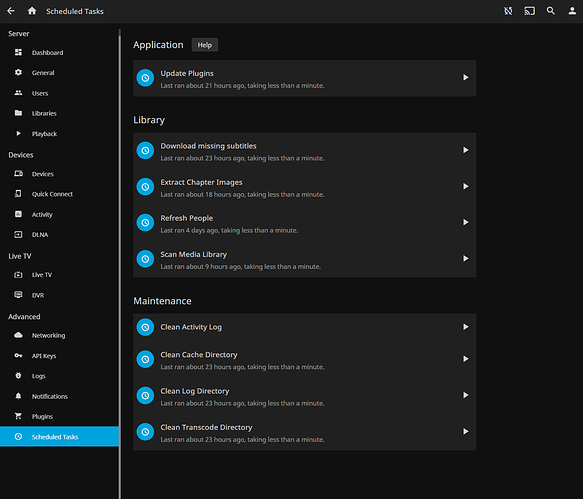Viewport: 583px width, 499px height.
Task: Open General settings menu item
Action: tap(59, 73)
